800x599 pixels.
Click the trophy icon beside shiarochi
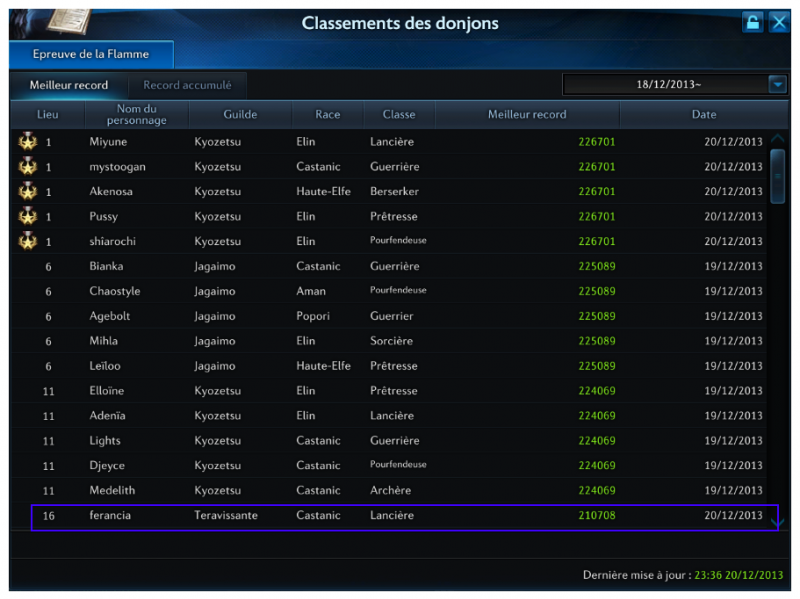(x=27, y=242)
